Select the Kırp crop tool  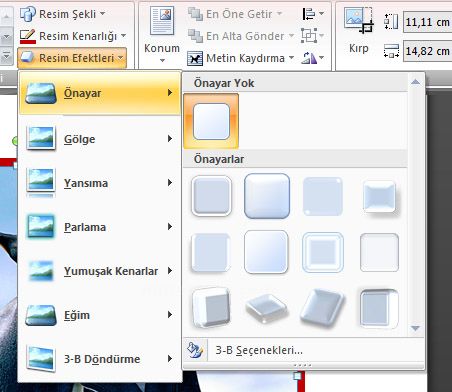359,31
